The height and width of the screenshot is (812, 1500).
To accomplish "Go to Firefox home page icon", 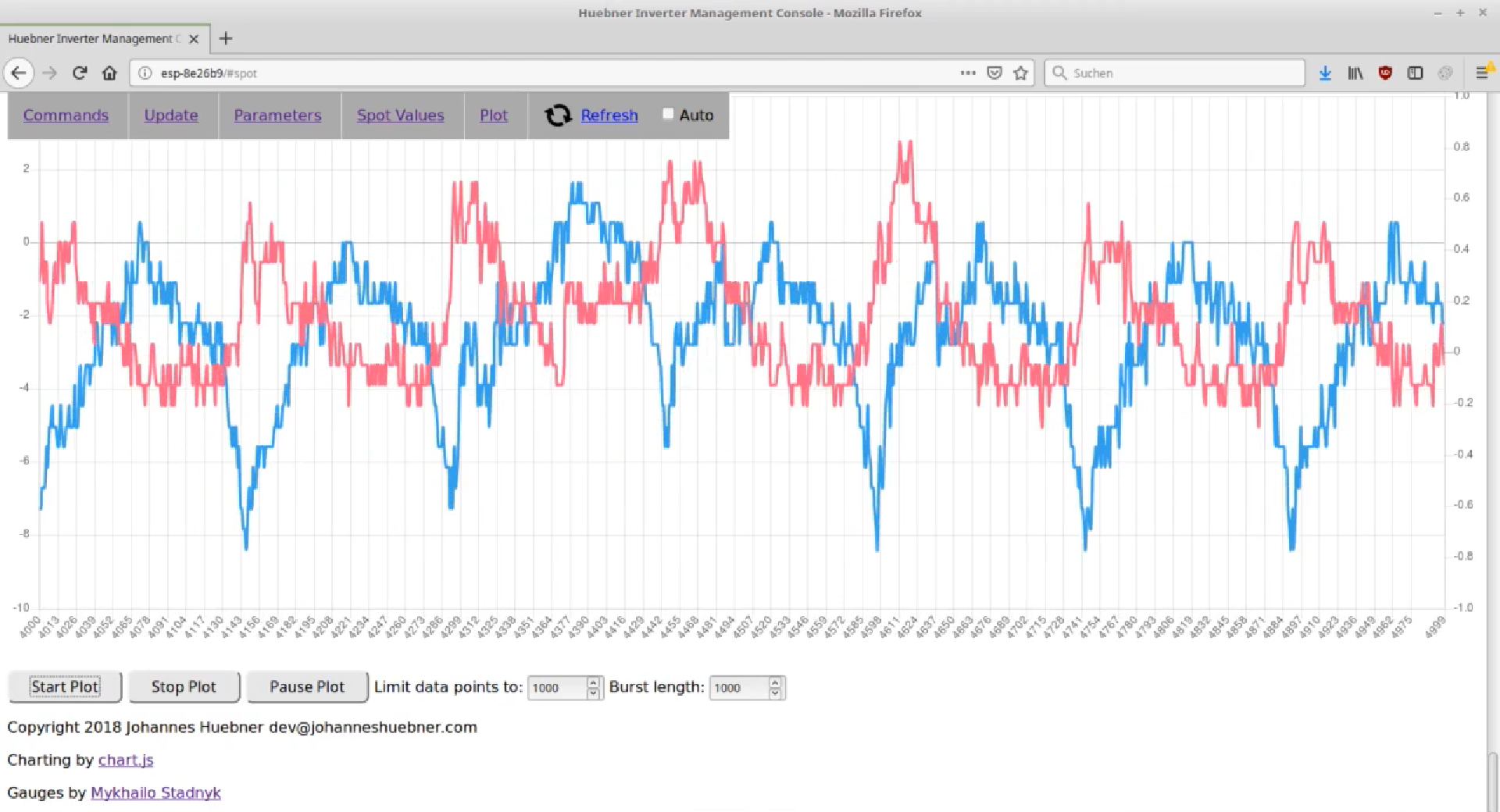I will 109,73.
